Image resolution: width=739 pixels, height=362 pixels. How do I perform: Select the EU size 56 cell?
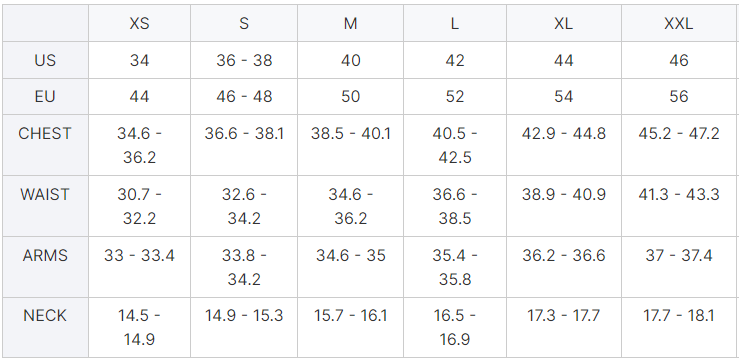[x=678, y=97]
